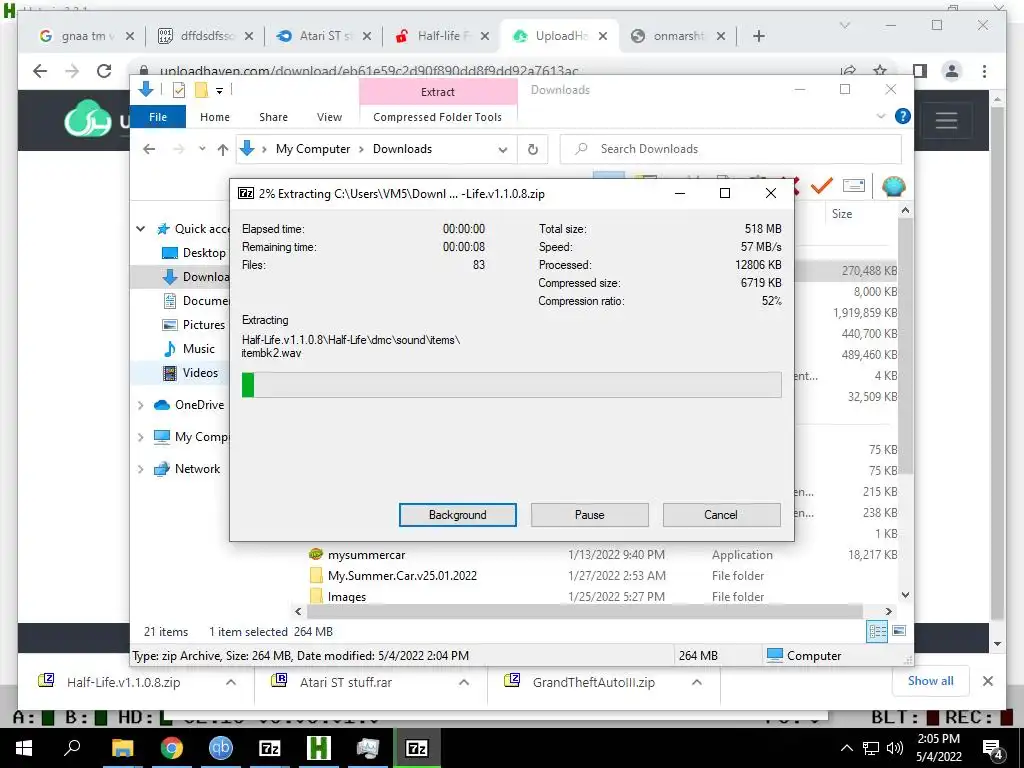Viewport: 1024px width, 768px height.
Task: Switch to the Atari ST Chrome tab
Action: pyautogui.click(x=323, y=36)
